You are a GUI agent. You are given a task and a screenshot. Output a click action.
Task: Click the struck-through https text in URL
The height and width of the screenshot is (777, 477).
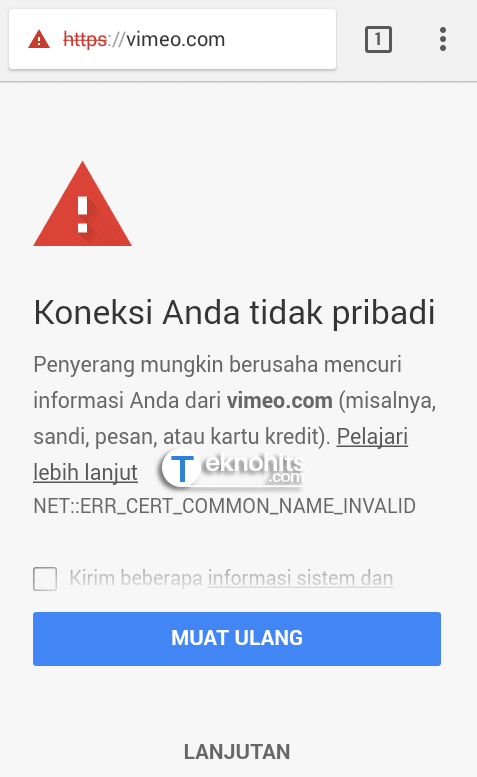tap(85, 39)
